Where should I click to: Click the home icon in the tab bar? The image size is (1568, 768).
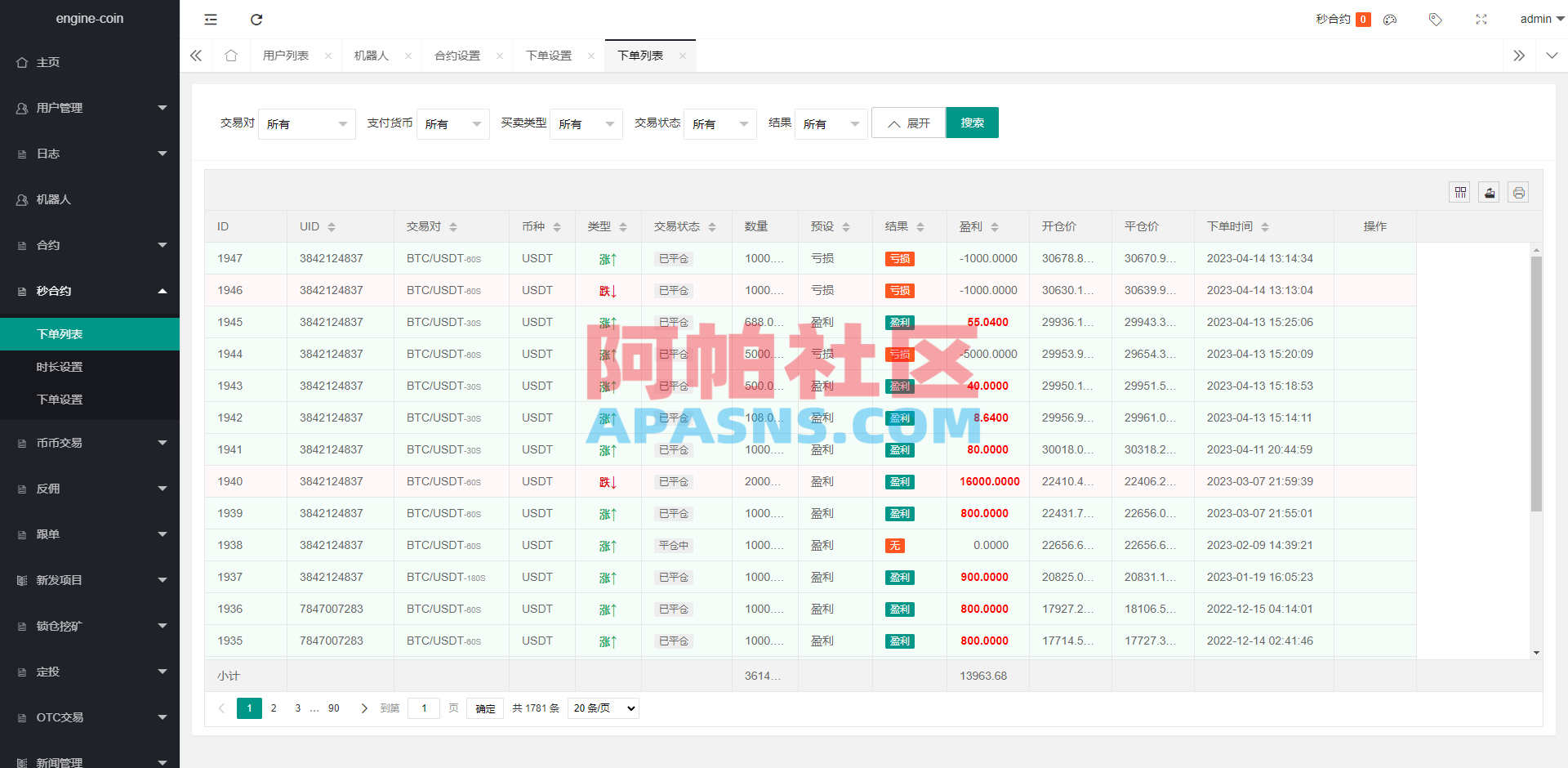pyautogui.click(x=231, y=55)
